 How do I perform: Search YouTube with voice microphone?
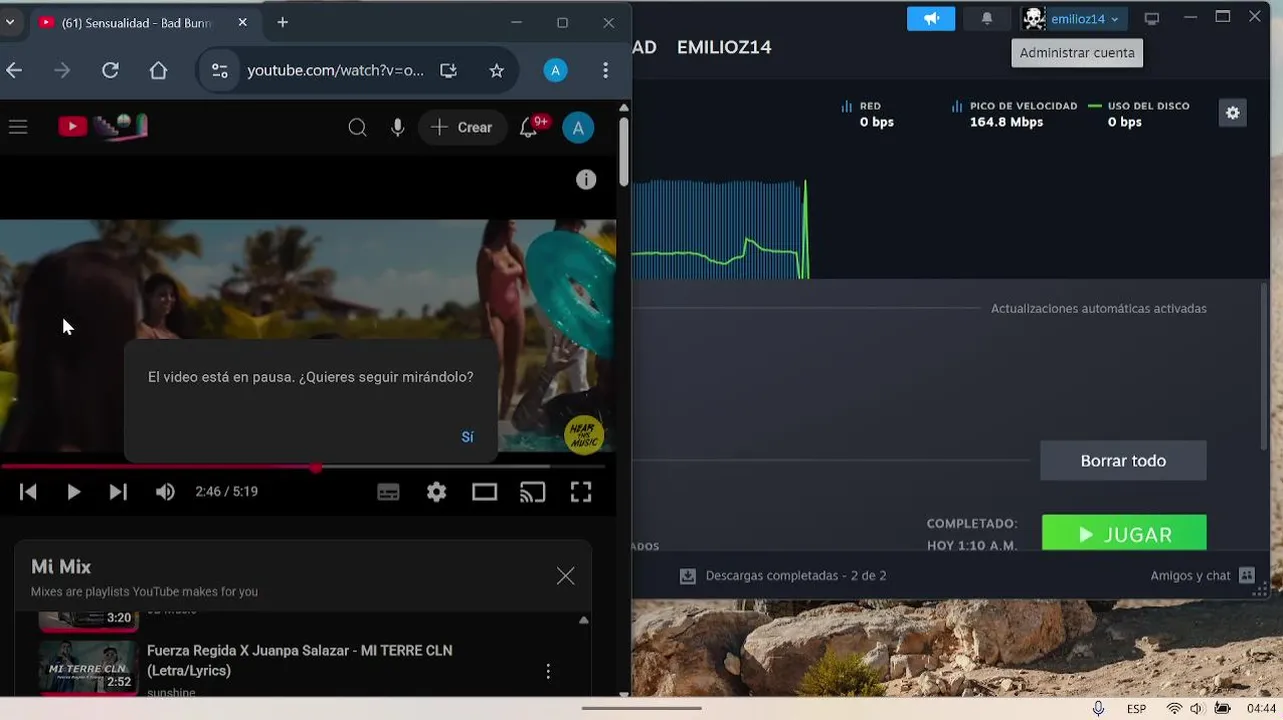398,127
